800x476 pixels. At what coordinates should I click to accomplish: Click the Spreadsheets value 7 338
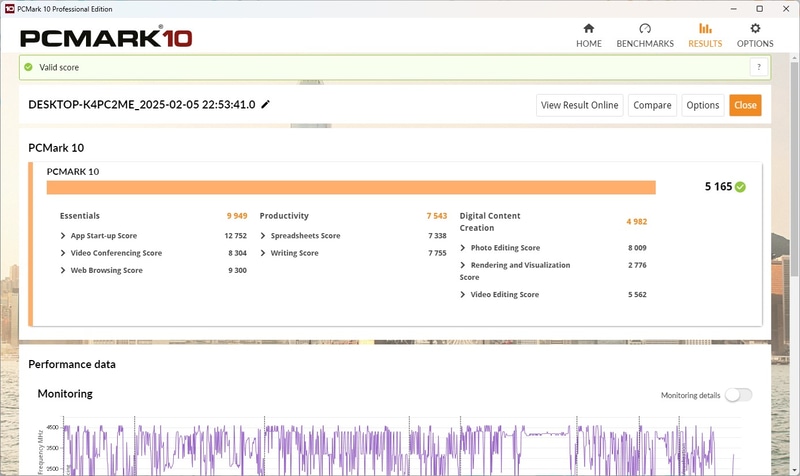437,236
